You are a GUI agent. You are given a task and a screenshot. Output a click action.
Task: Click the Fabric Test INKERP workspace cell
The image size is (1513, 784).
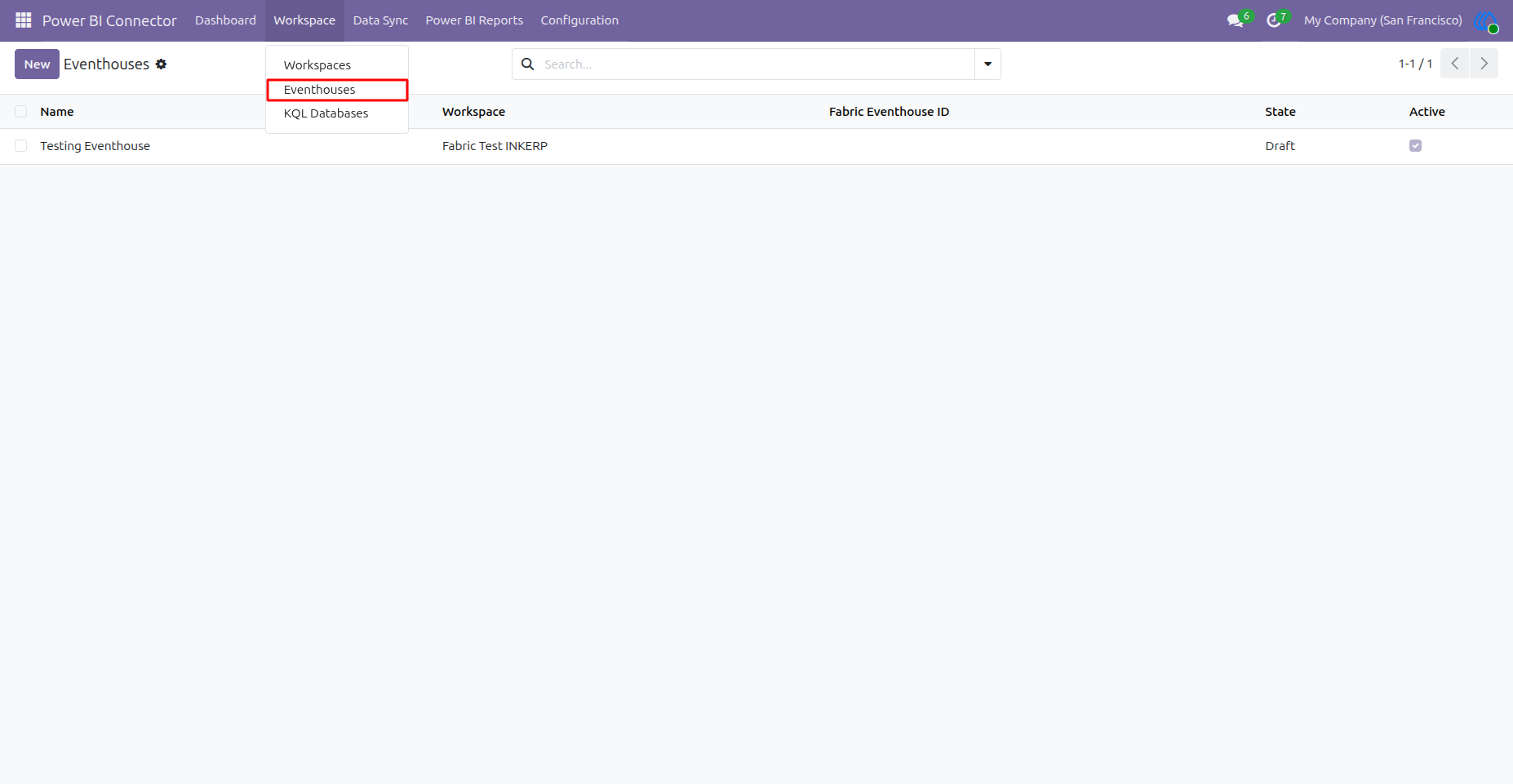(495, 146)
